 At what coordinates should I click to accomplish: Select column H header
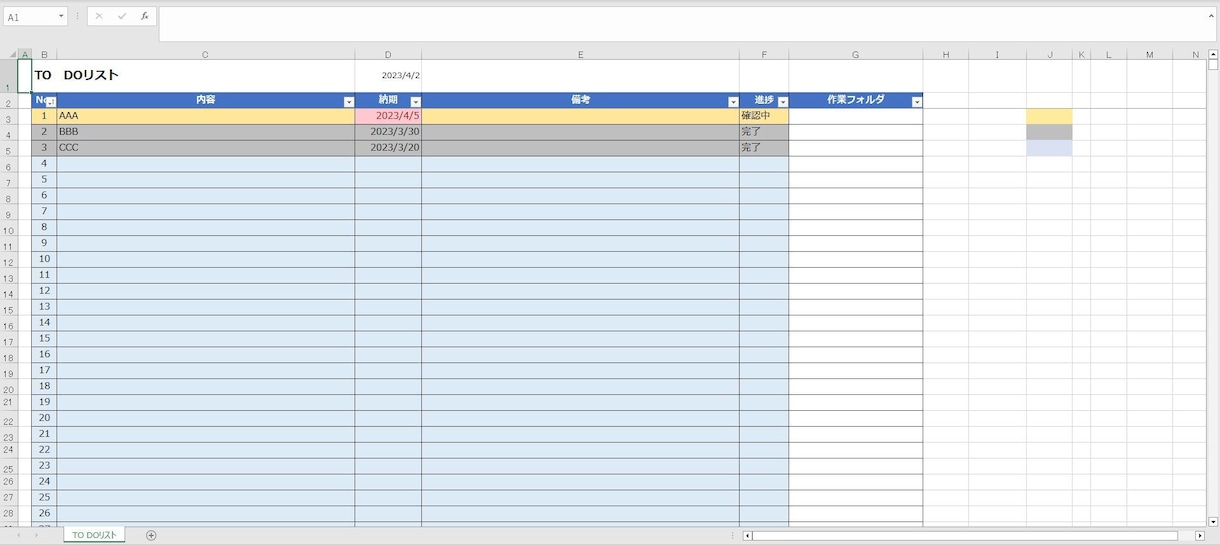coord(945,54)
